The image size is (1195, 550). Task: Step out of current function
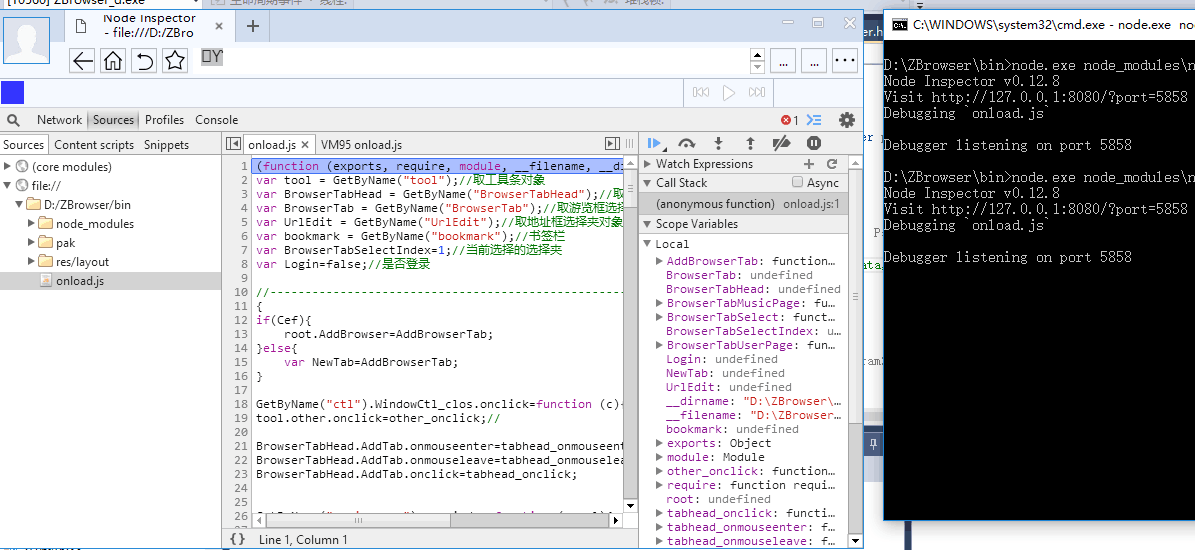pyautogui.click(x=750, y=144)
